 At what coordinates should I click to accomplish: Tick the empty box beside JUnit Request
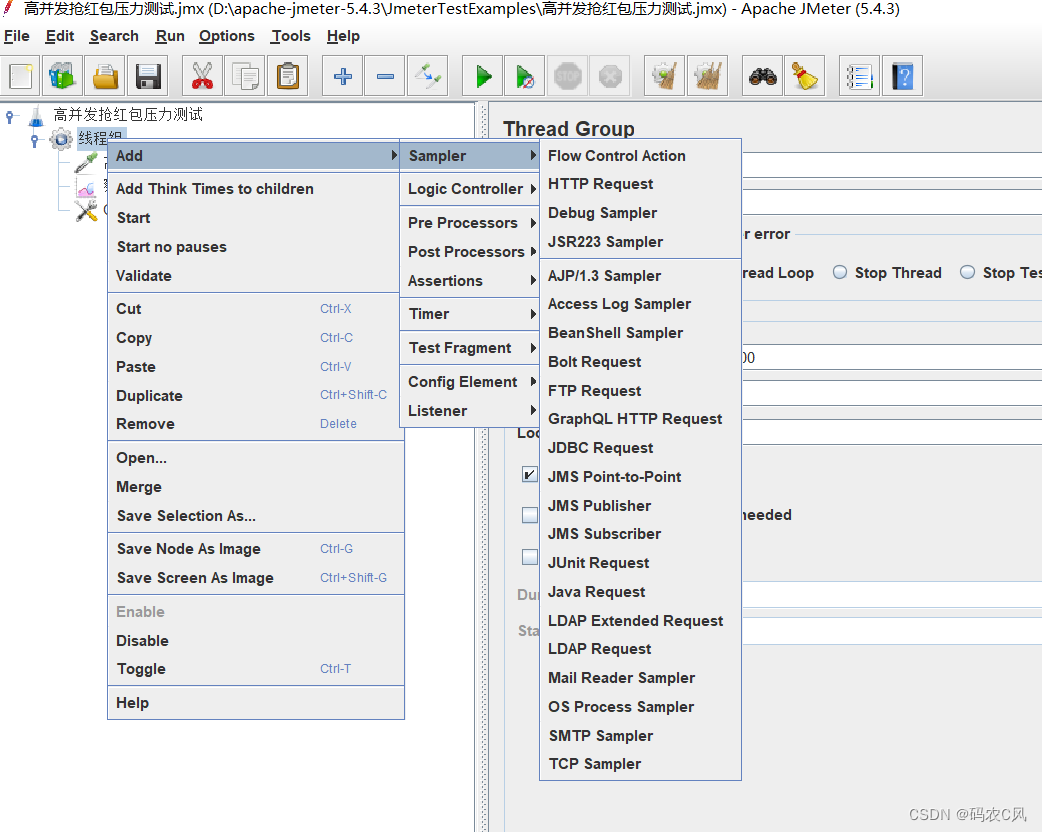pyautogui.click(x=530, y=557)
